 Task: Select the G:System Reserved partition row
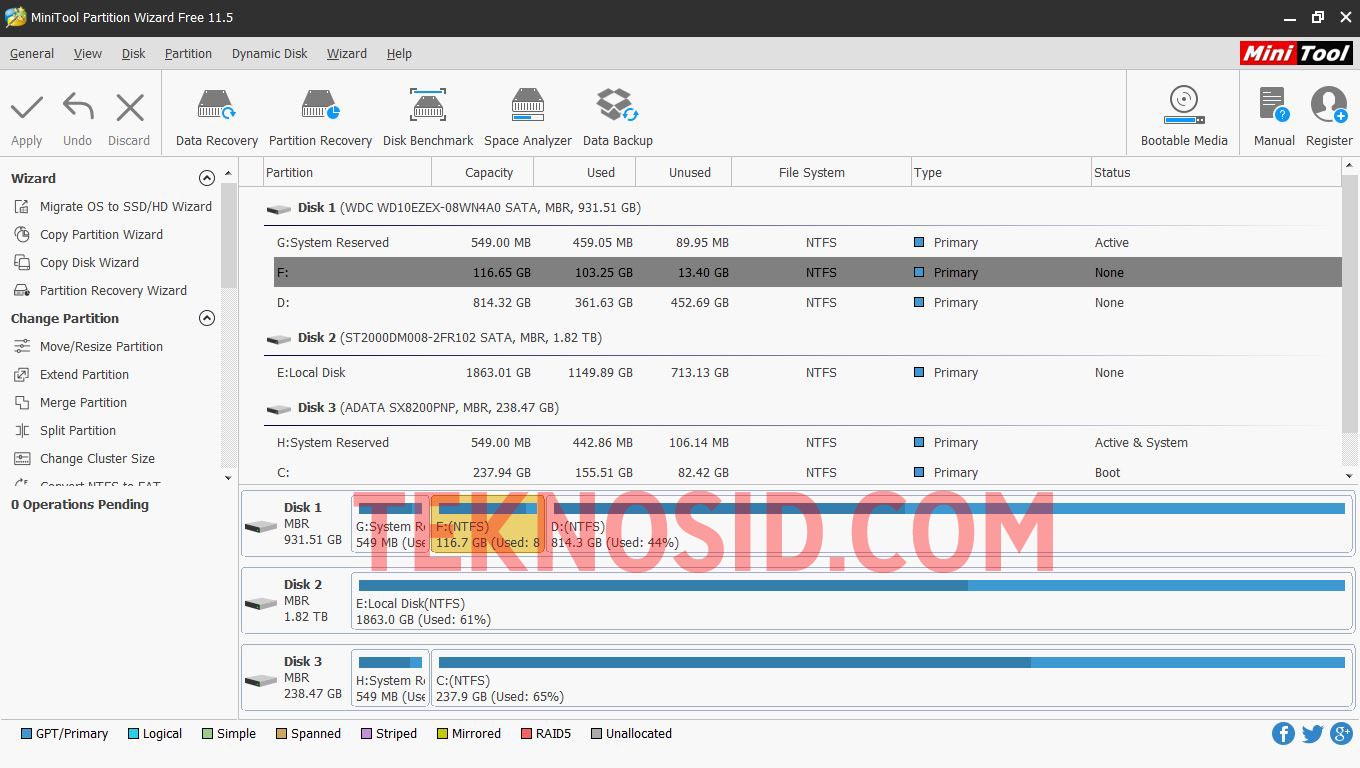coord(808,243)
